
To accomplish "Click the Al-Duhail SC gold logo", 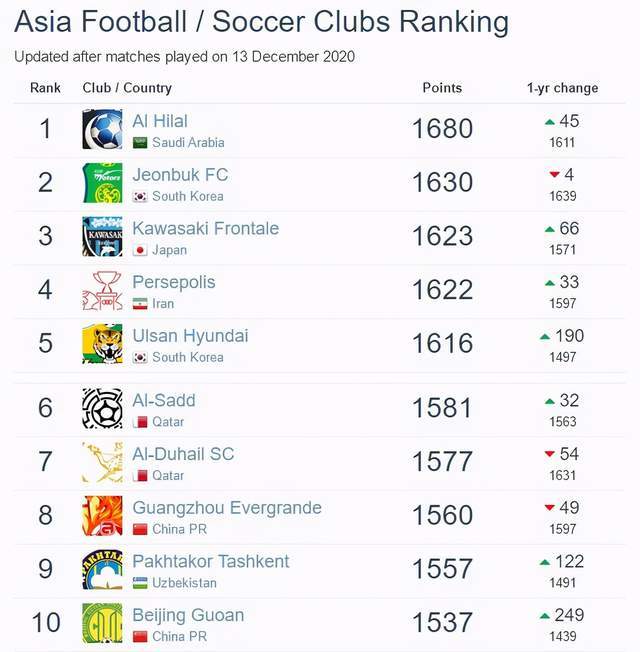I will 102,462.
